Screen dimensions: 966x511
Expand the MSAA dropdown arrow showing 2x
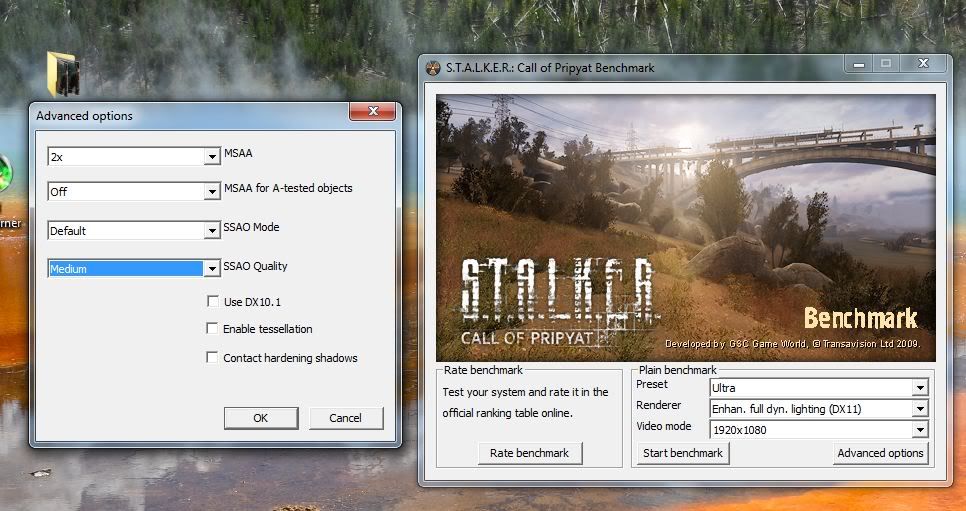point(212,157)
